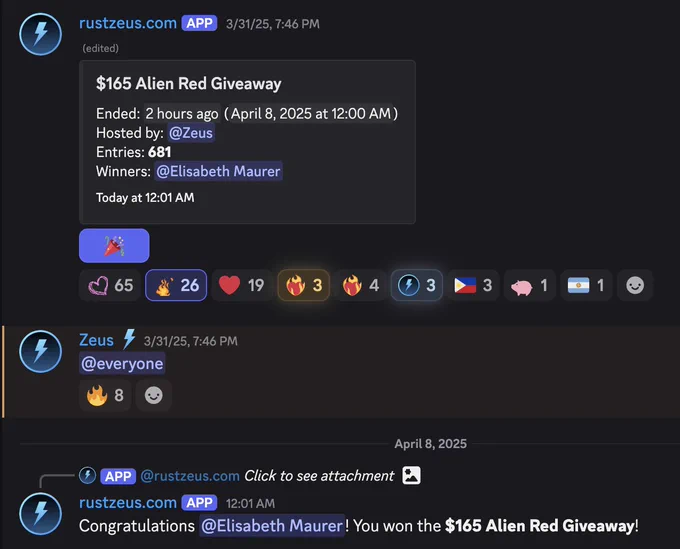The height and width of the screenshot is (549, 680).
Task: Add reaction to Zeus @everyone message
Action: (x=154, y=395)
